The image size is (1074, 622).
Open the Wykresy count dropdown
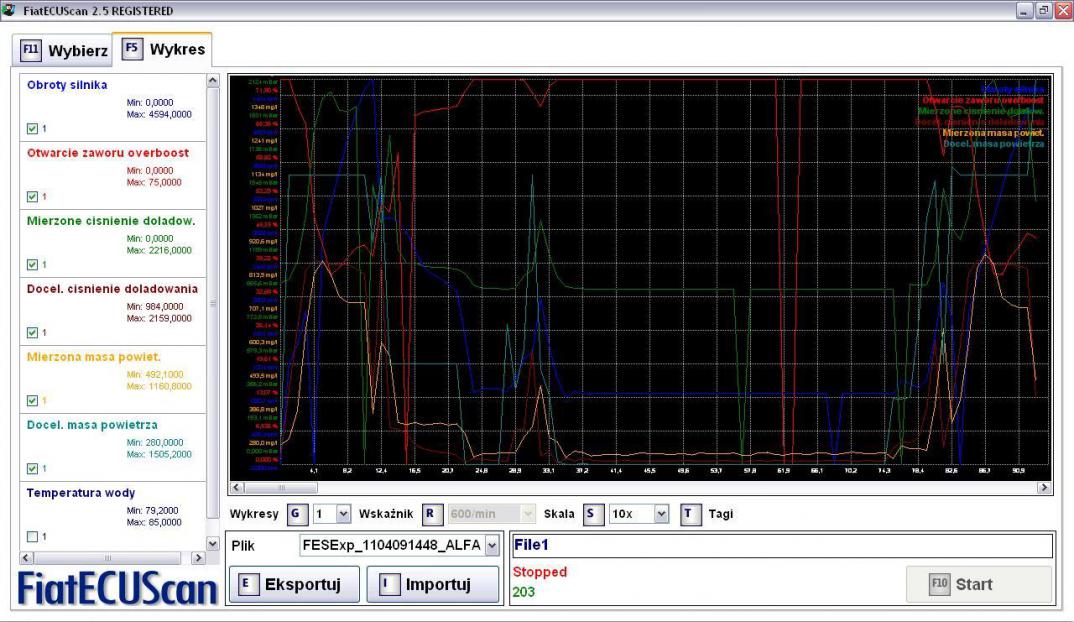pos(345,514)
